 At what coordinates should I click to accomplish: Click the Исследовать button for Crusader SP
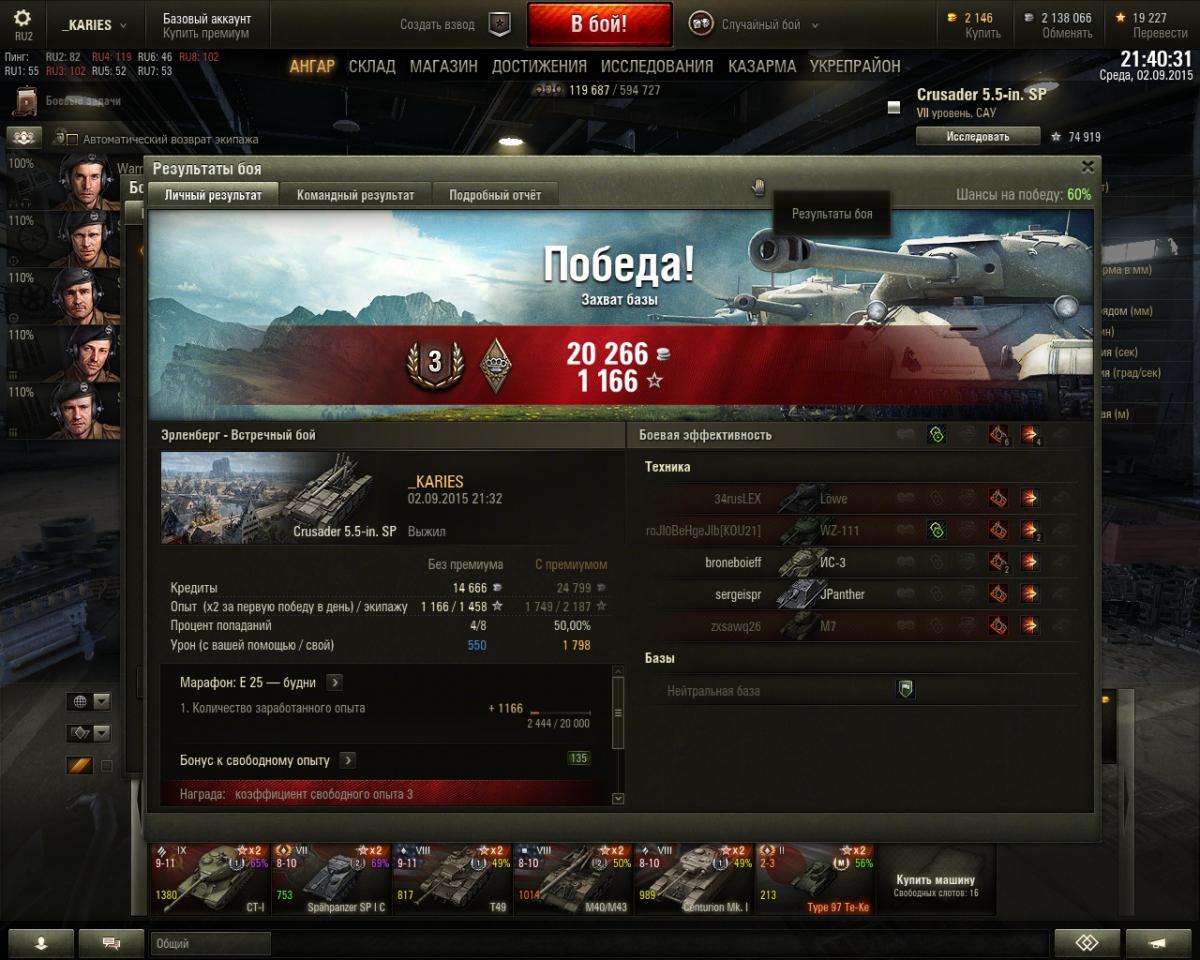(978, 137)
